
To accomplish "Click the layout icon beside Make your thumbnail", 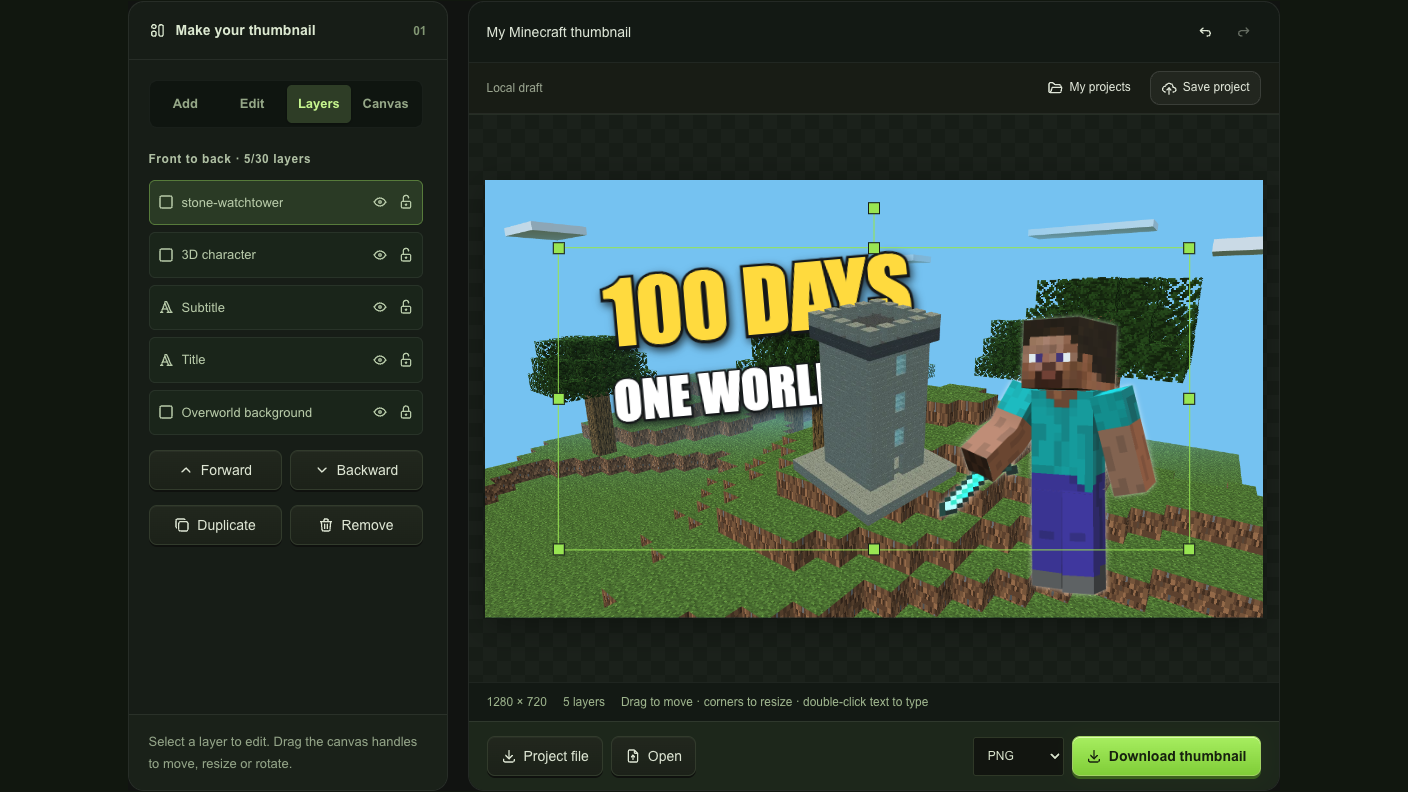I will pos(157,31).
